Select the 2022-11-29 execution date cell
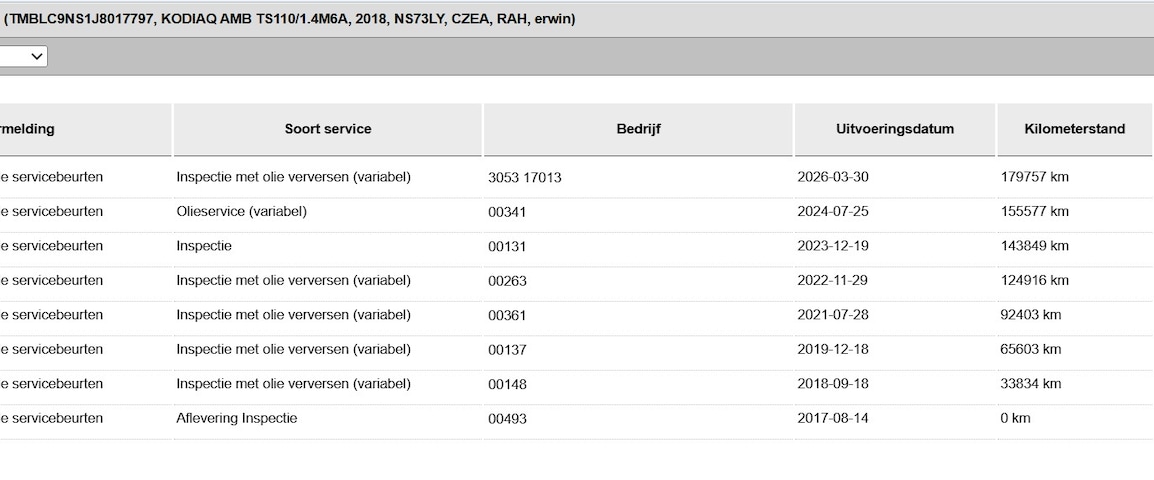Image resolution: width=1154 pixels, height=480 pixels. [x=832, y=280]
